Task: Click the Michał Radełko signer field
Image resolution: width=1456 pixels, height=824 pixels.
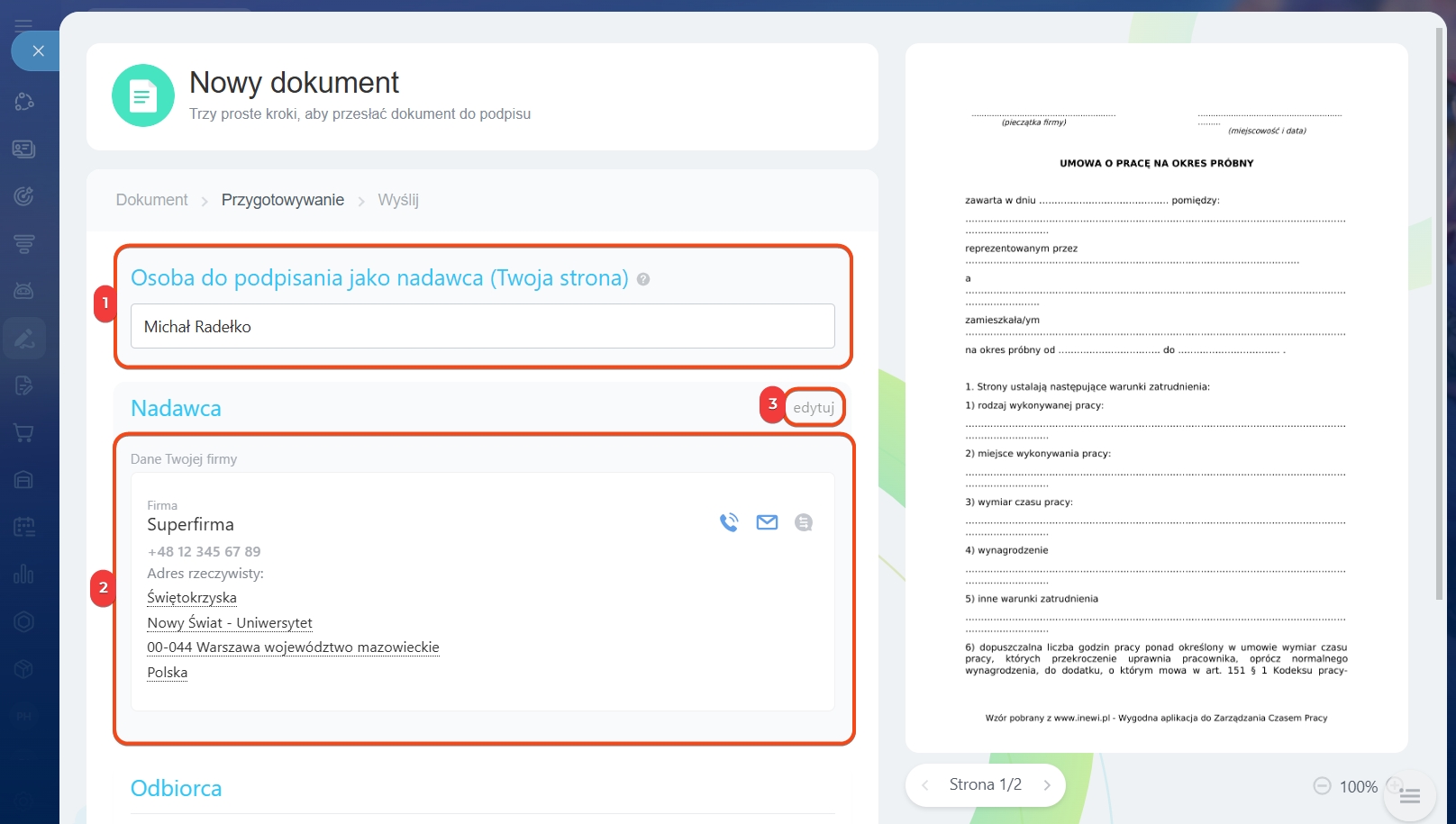Action: tap(482, 326)
